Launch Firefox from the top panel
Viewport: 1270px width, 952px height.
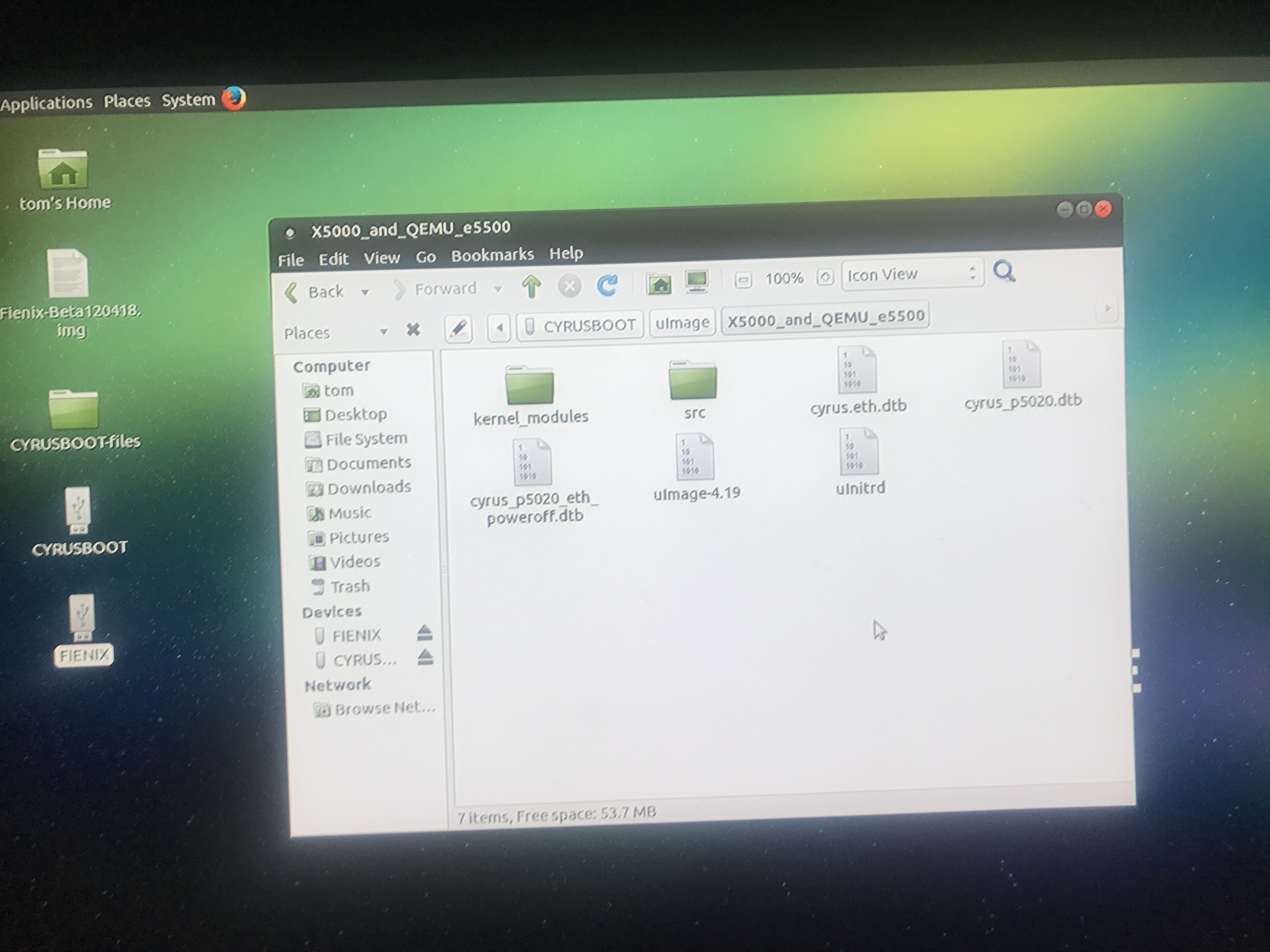point(234,98)
